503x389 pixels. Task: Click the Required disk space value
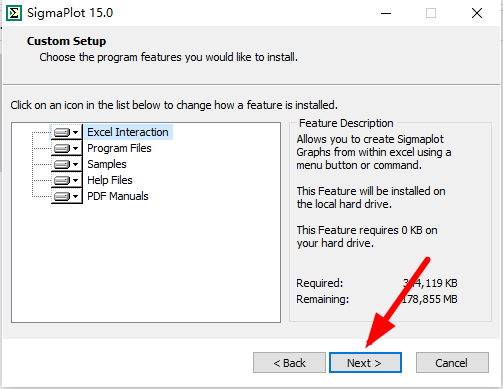430,283
